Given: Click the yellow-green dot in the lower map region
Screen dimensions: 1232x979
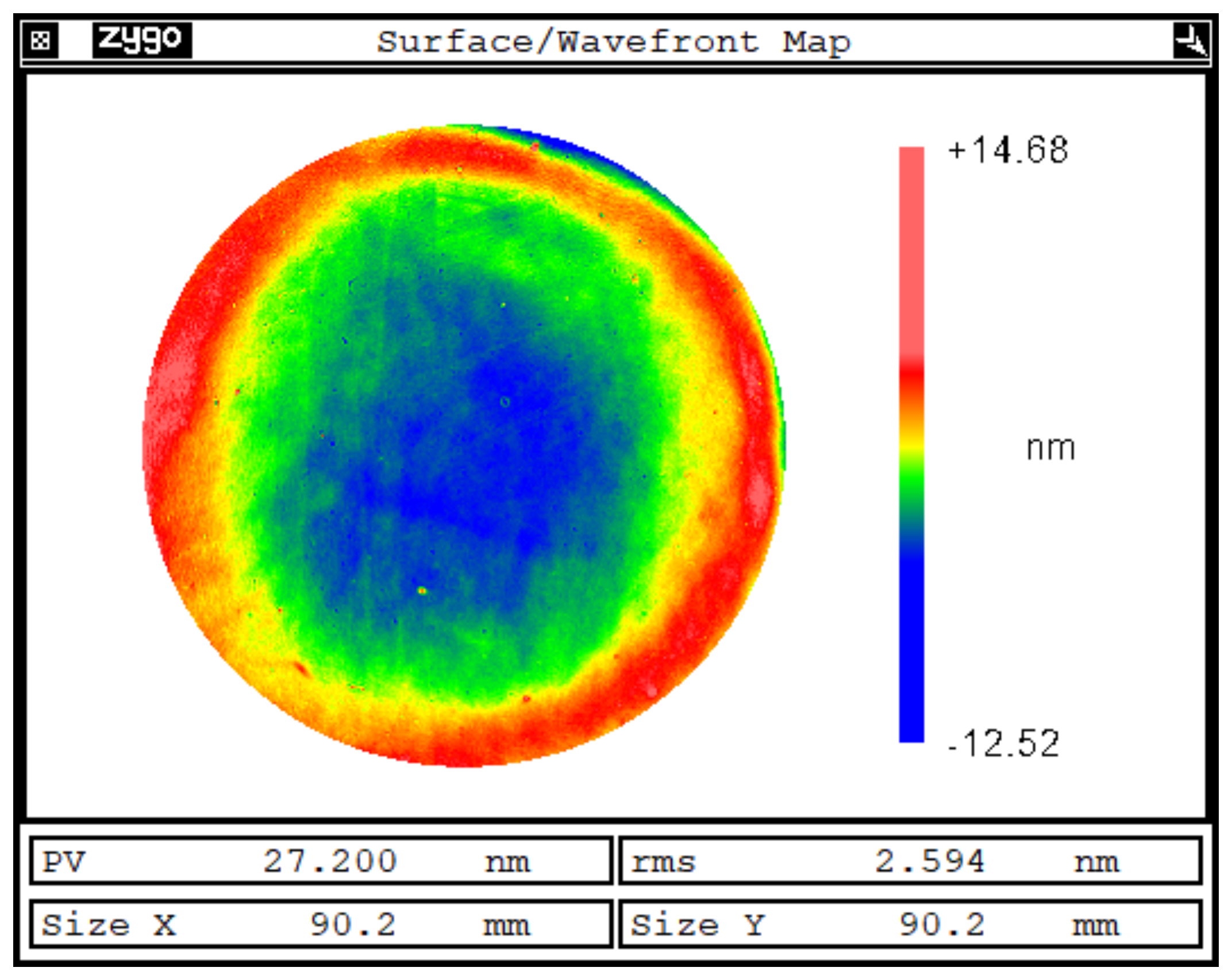Looking at the screenshot, I should pyautogui.click(x=422, y=591).
